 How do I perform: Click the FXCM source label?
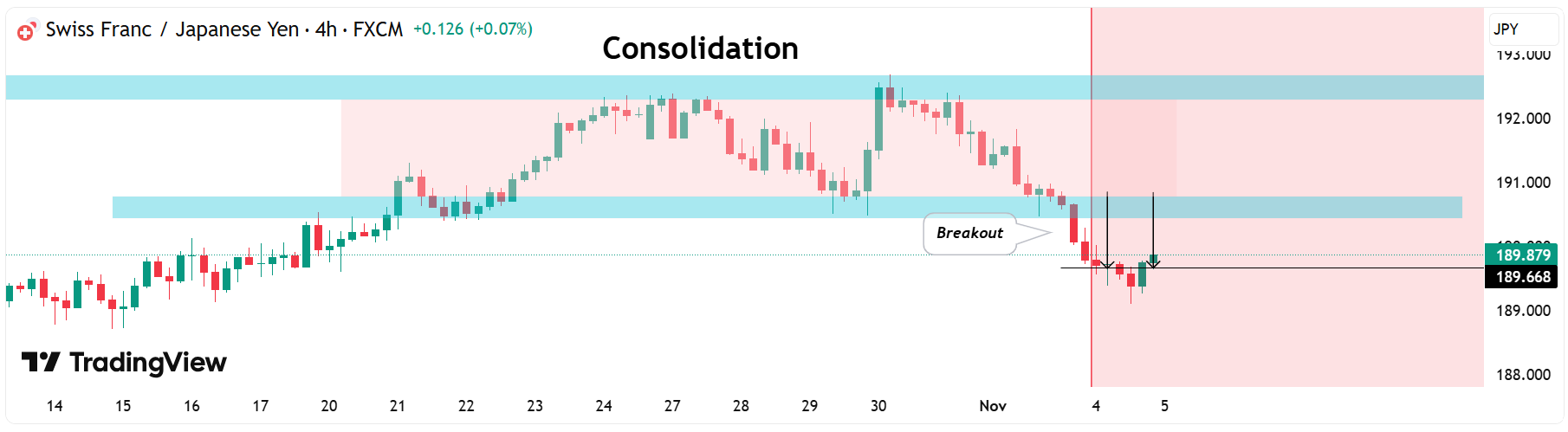378,29
